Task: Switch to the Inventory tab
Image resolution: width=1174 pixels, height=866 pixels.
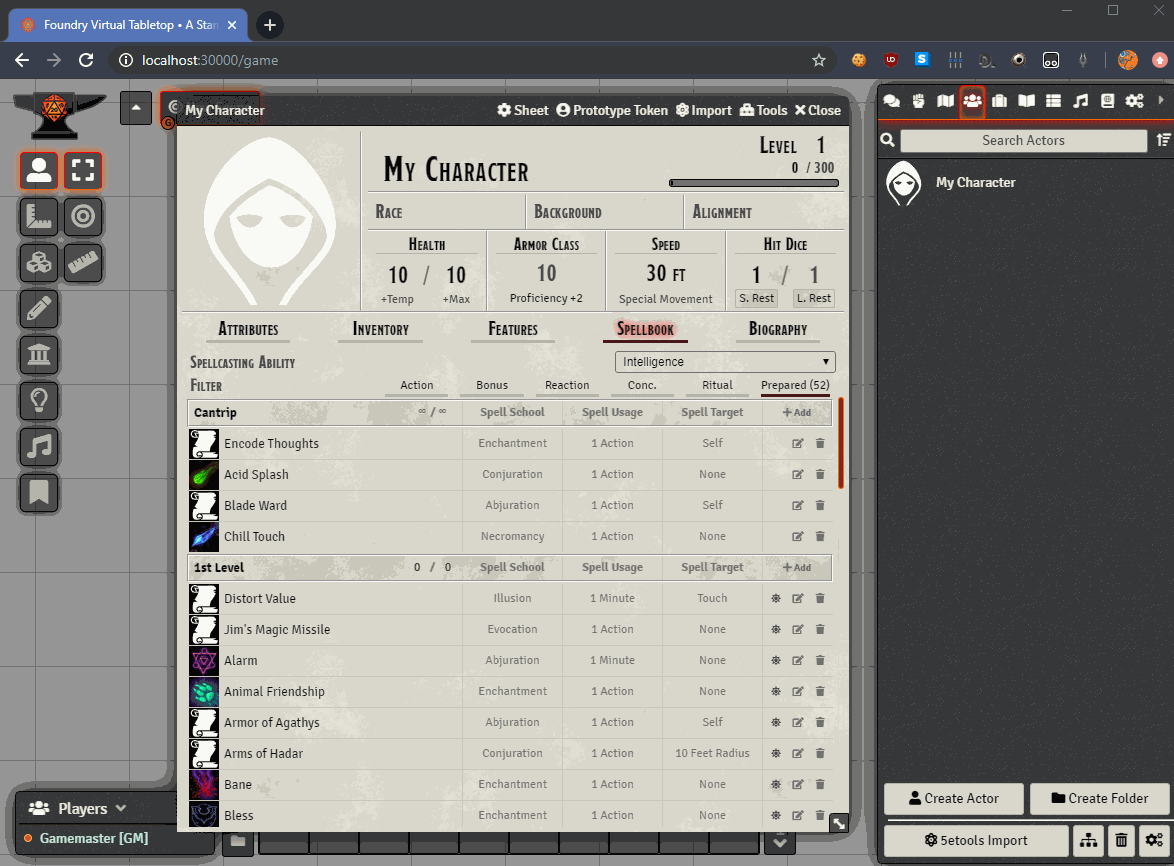Action: click(380, 330)
